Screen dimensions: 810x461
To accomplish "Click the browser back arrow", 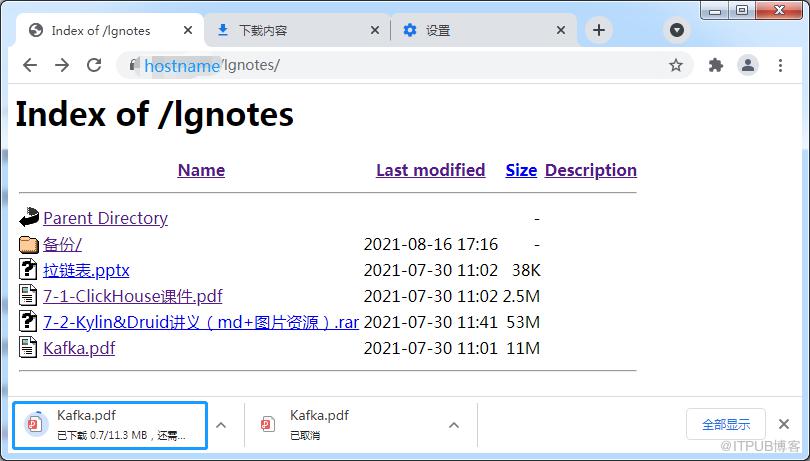I will tap(30, 65).
